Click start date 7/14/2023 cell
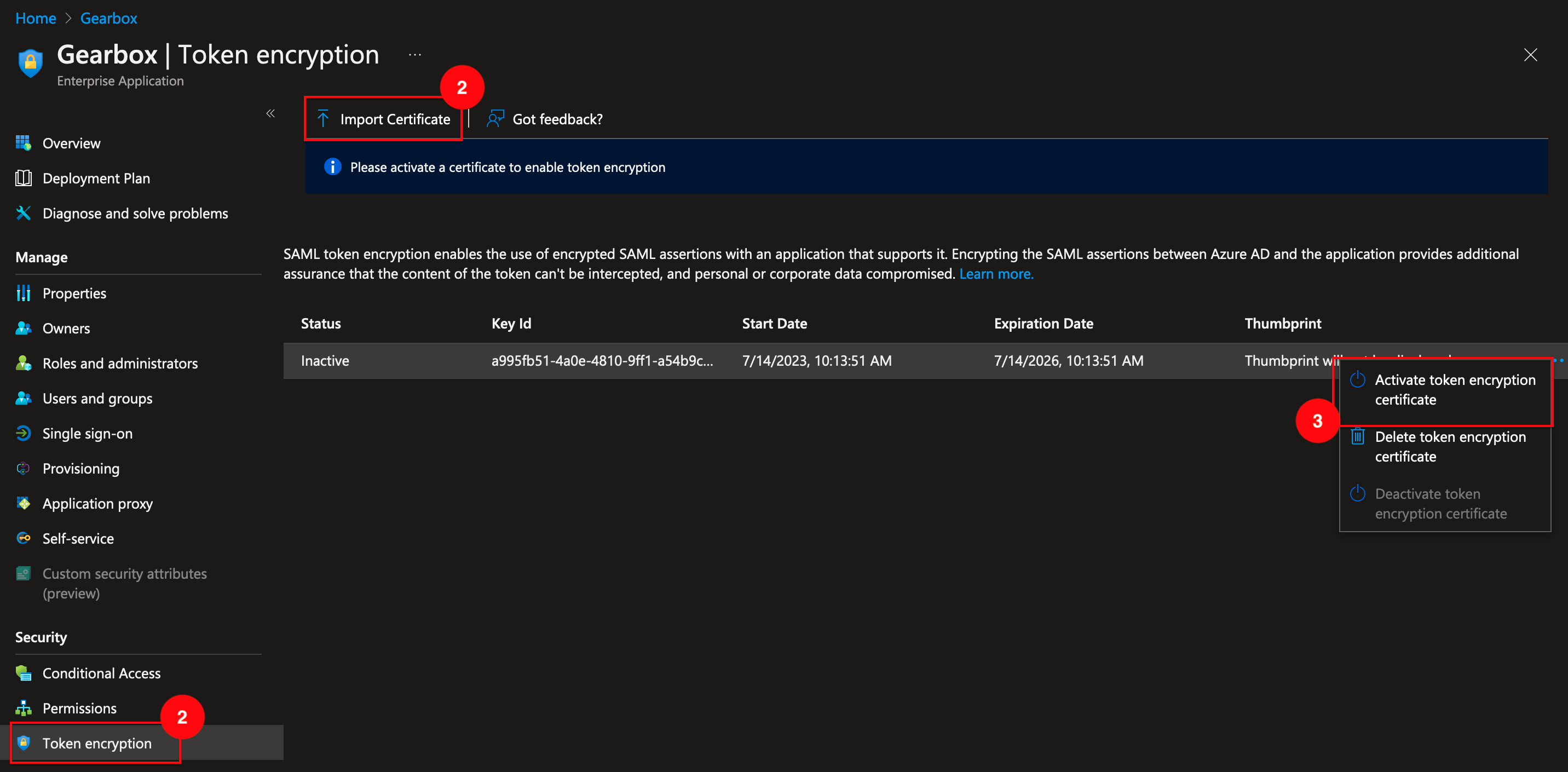This screenshot has height=772, width=1568. point(817,360)
